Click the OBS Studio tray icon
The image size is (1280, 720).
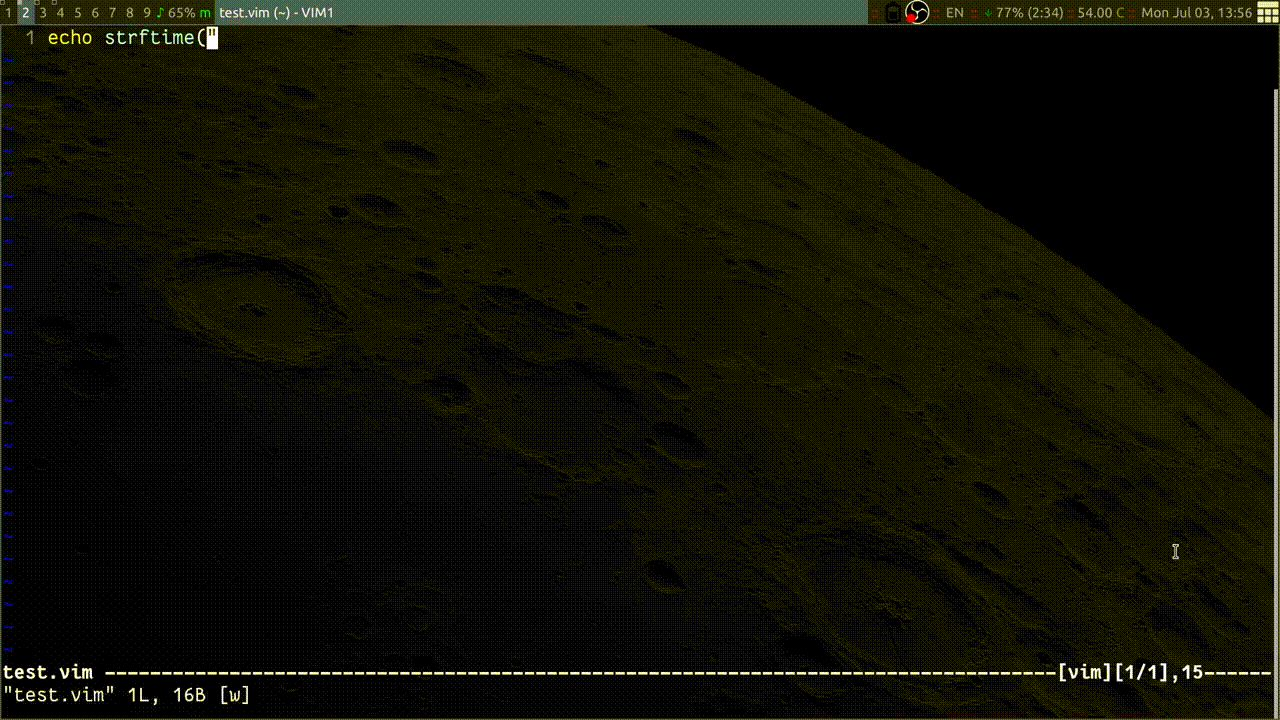pos(917,13)
